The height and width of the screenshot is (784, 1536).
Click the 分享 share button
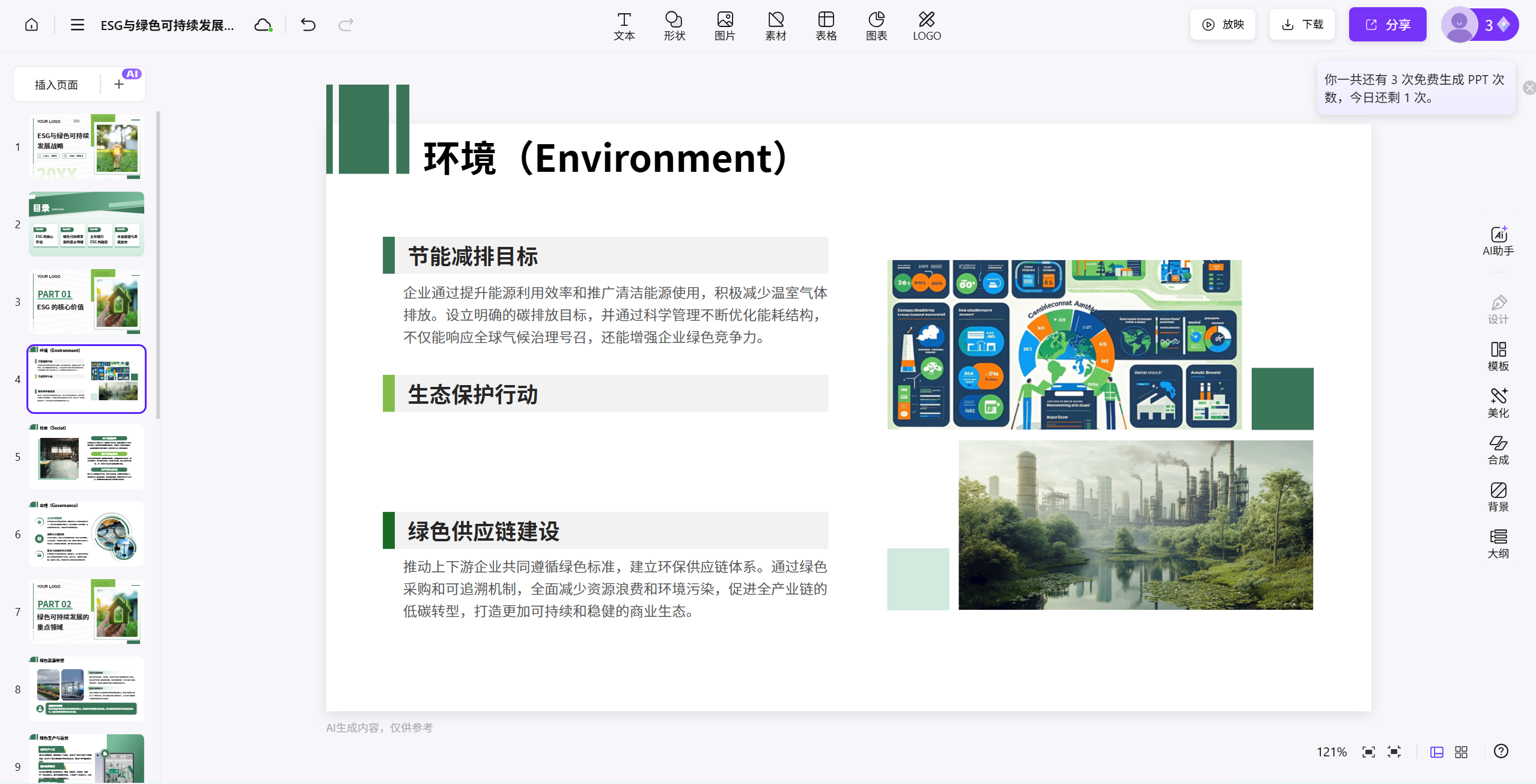pyautogui.click(x=1387, y=25)
